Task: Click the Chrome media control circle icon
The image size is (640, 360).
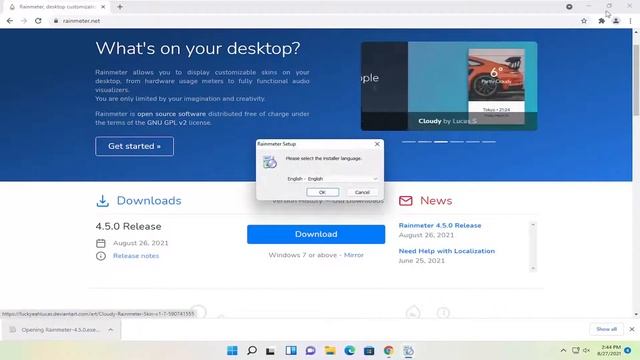Action: [569, 7]
